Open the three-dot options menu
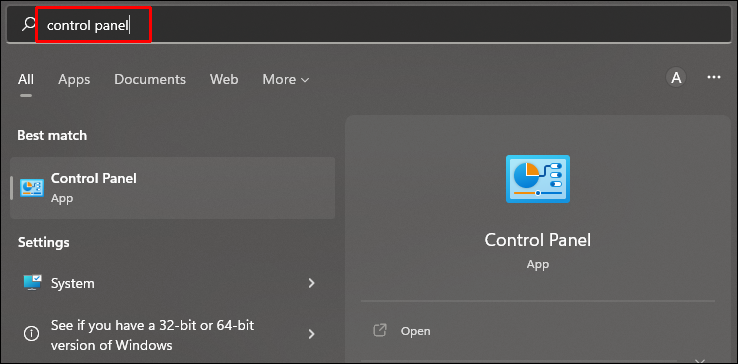The width and height of the screenshot is (738, 364). point(714,78)
